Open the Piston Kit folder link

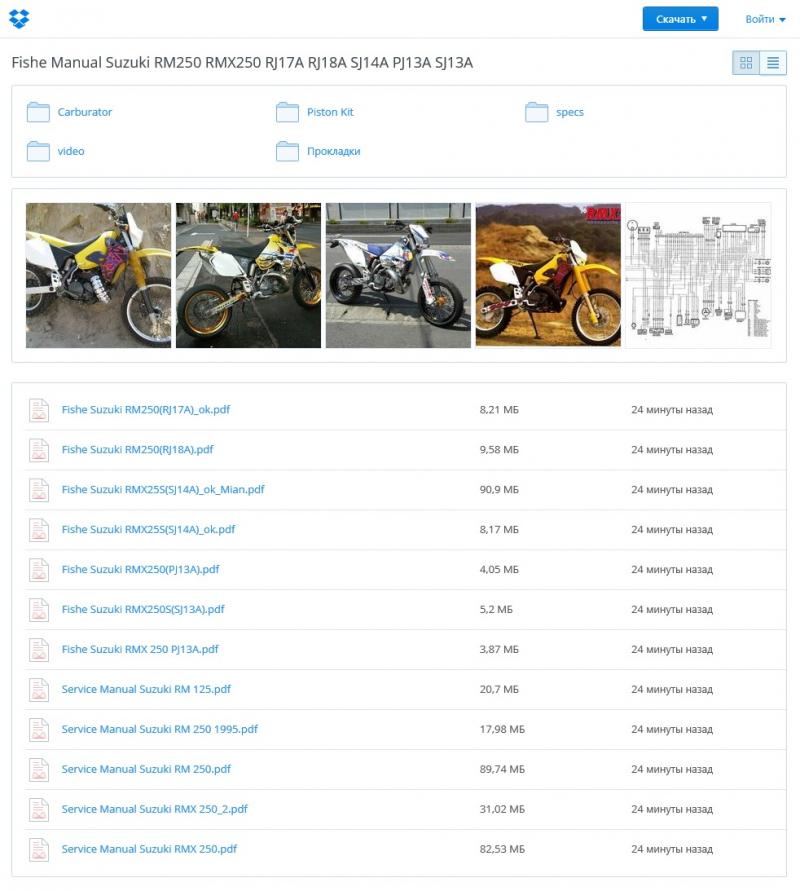tap(330, 112)
